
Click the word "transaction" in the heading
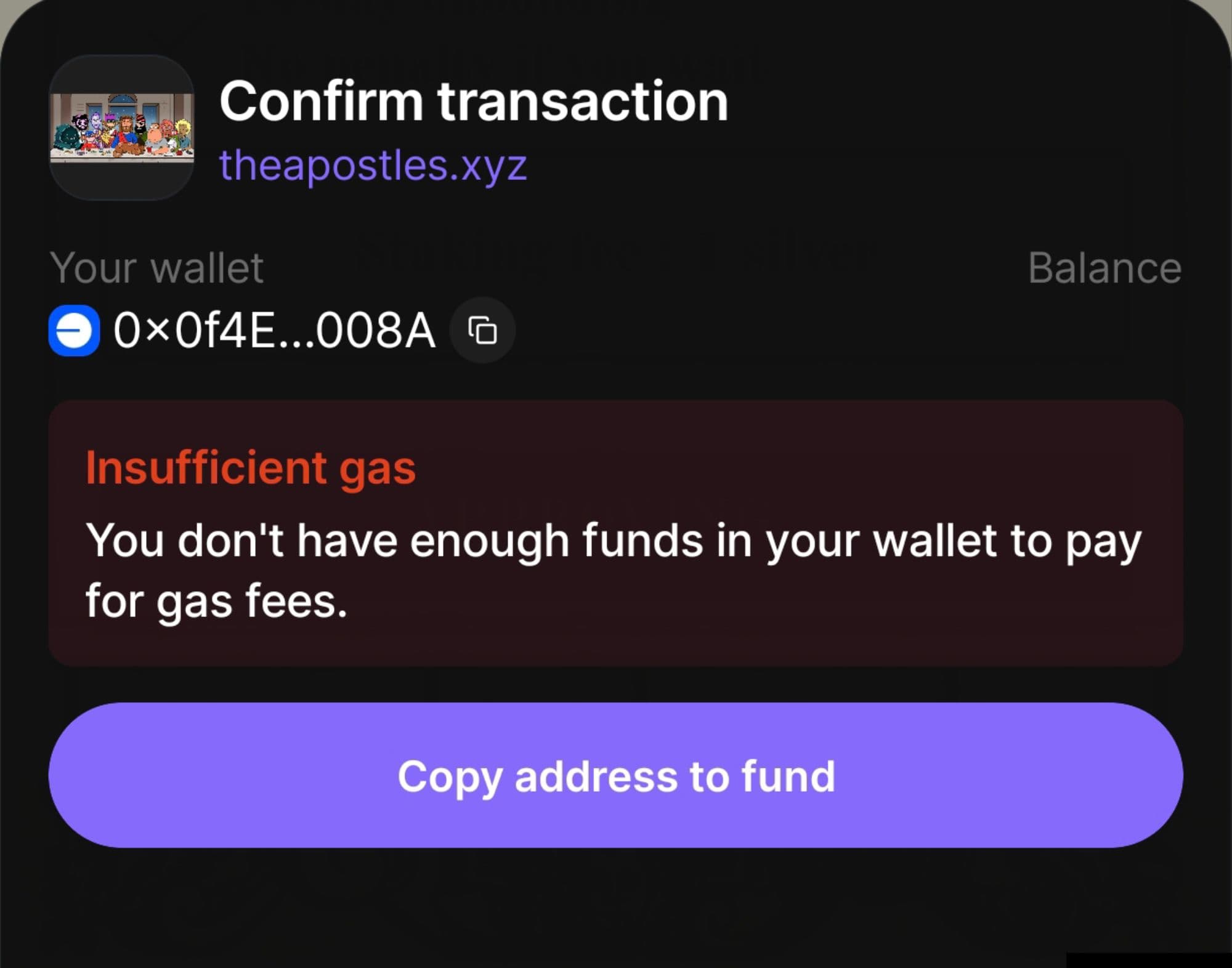pyautogui.click(x=582, y=102)
